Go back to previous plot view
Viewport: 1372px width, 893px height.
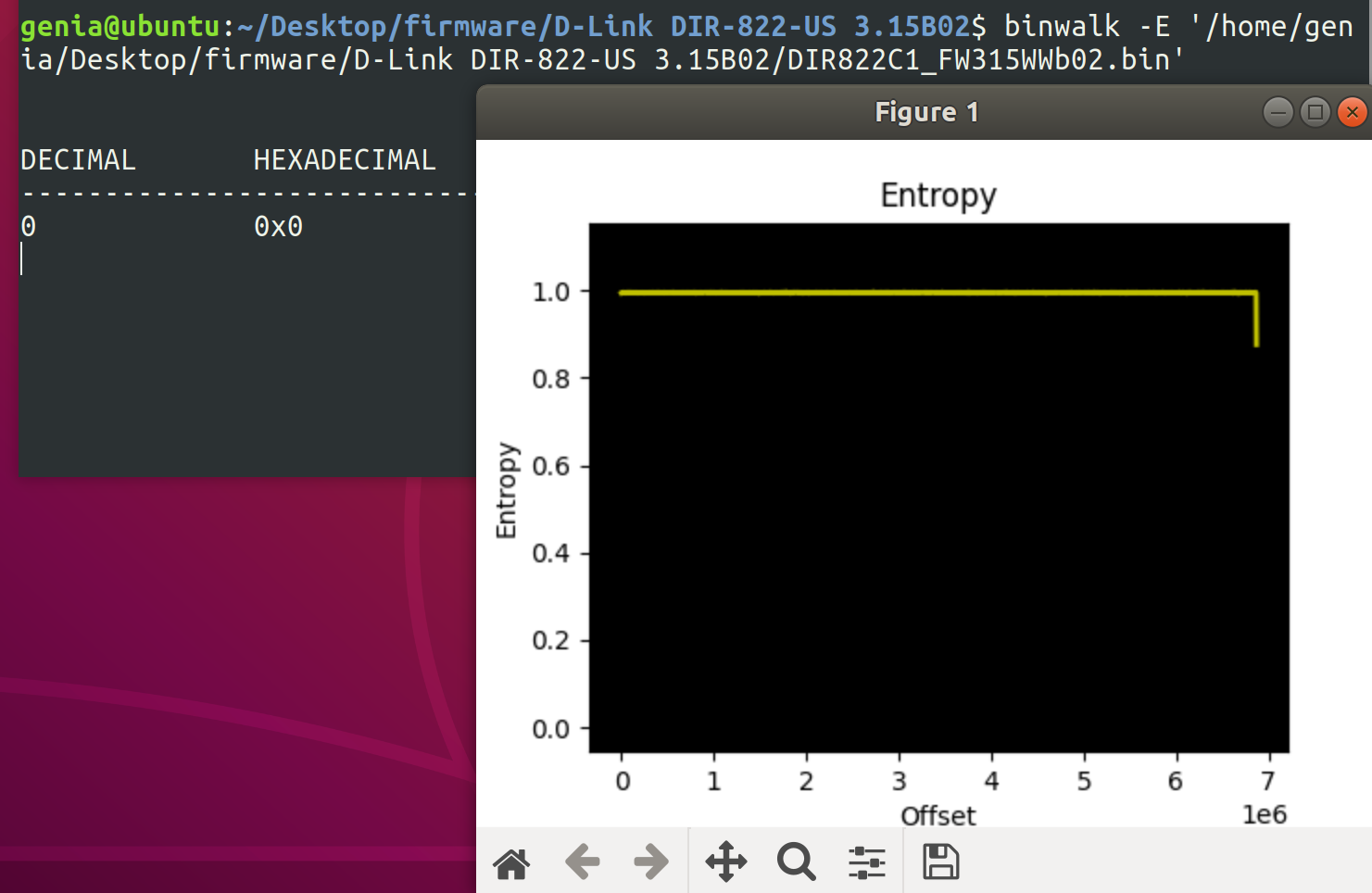point(583,862)
